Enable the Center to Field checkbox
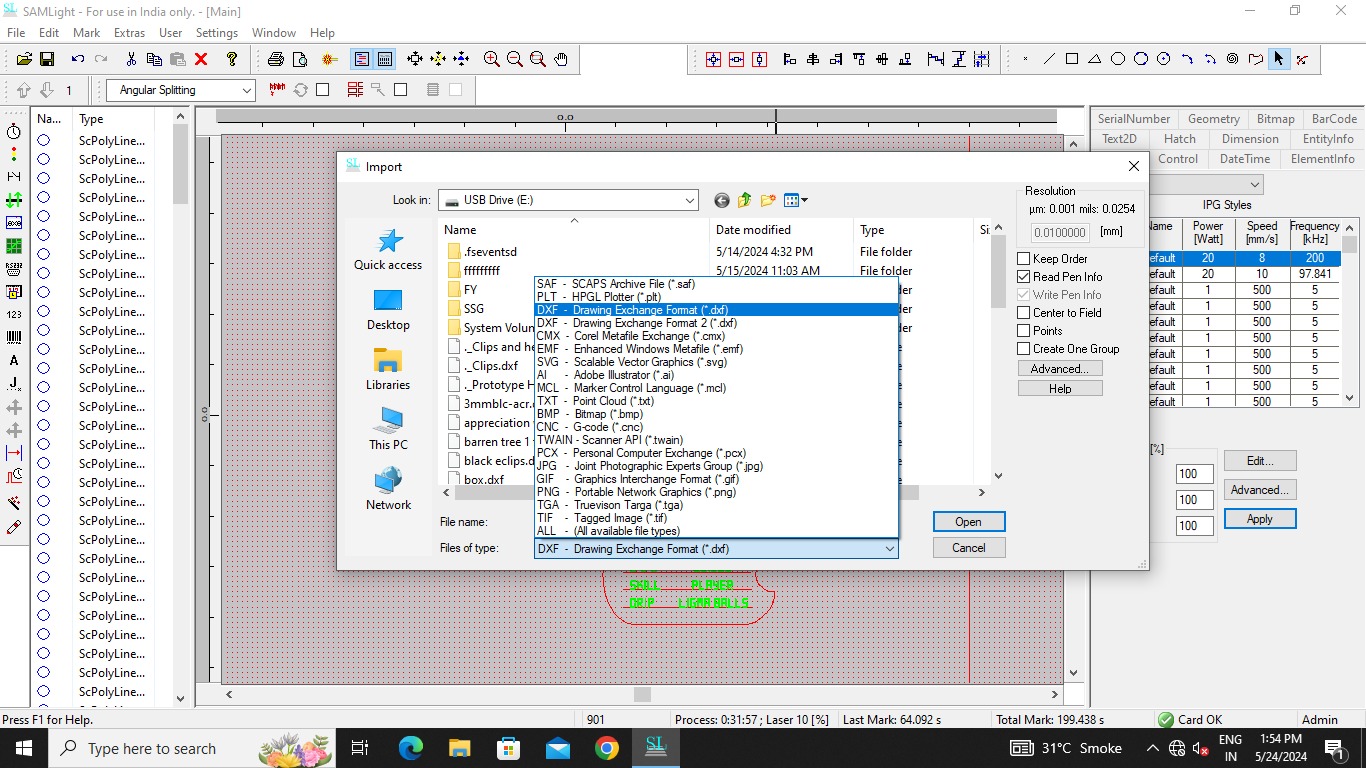The image size is (1366, 768). pos(1023,313)
